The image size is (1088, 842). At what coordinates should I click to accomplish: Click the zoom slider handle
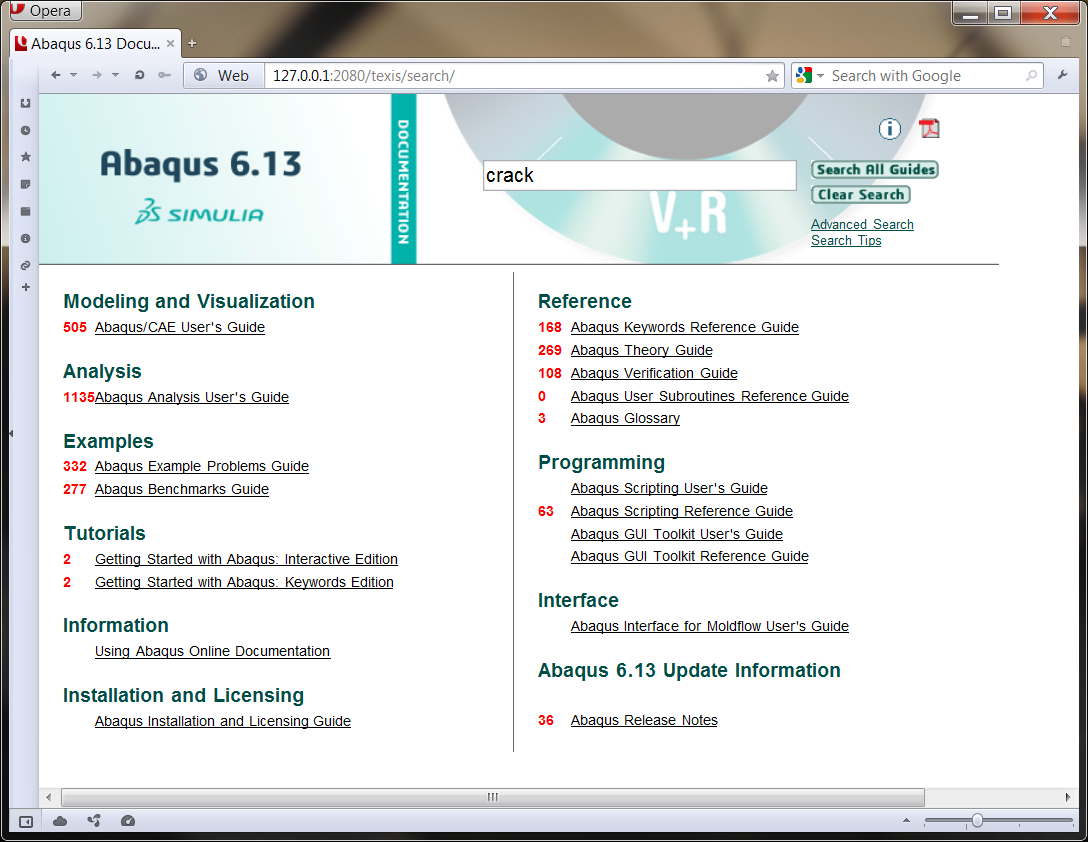coord(977,820)
